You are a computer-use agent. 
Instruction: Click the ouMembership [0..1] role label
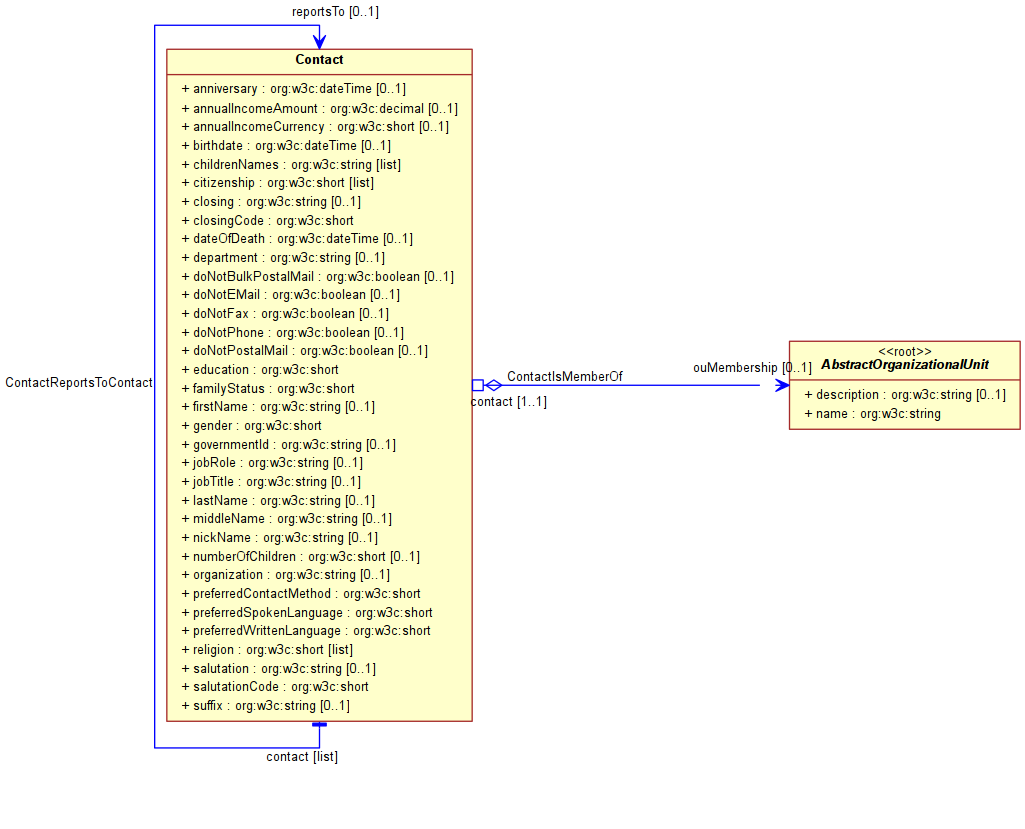752,368
